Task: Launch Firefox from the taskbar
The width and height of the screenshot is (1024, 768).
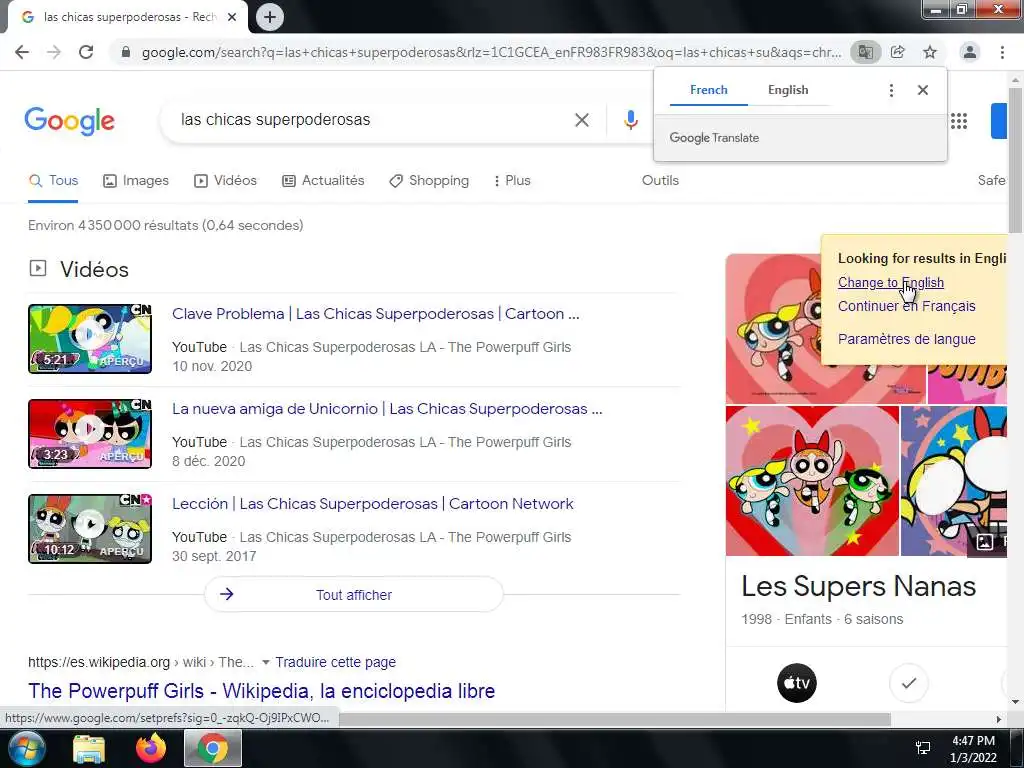Action: point(151,748)
